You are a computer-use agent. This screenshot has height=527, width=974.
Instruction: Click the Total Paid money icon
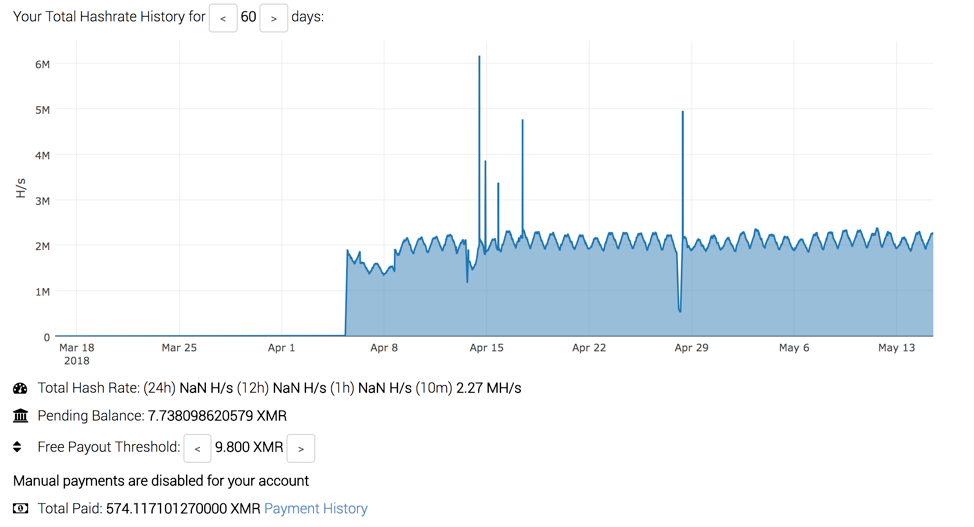20,509
